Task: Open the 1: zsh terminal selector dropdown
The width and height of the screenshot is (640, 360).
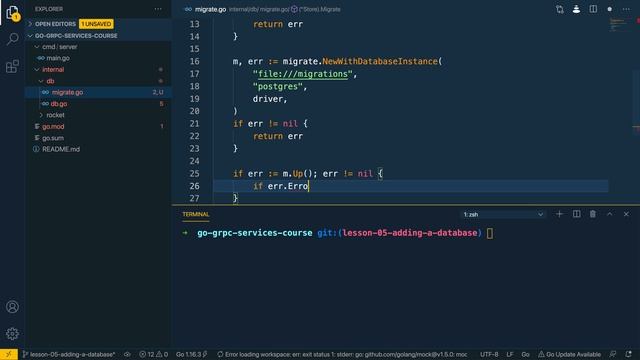Action: pos(502,214)
